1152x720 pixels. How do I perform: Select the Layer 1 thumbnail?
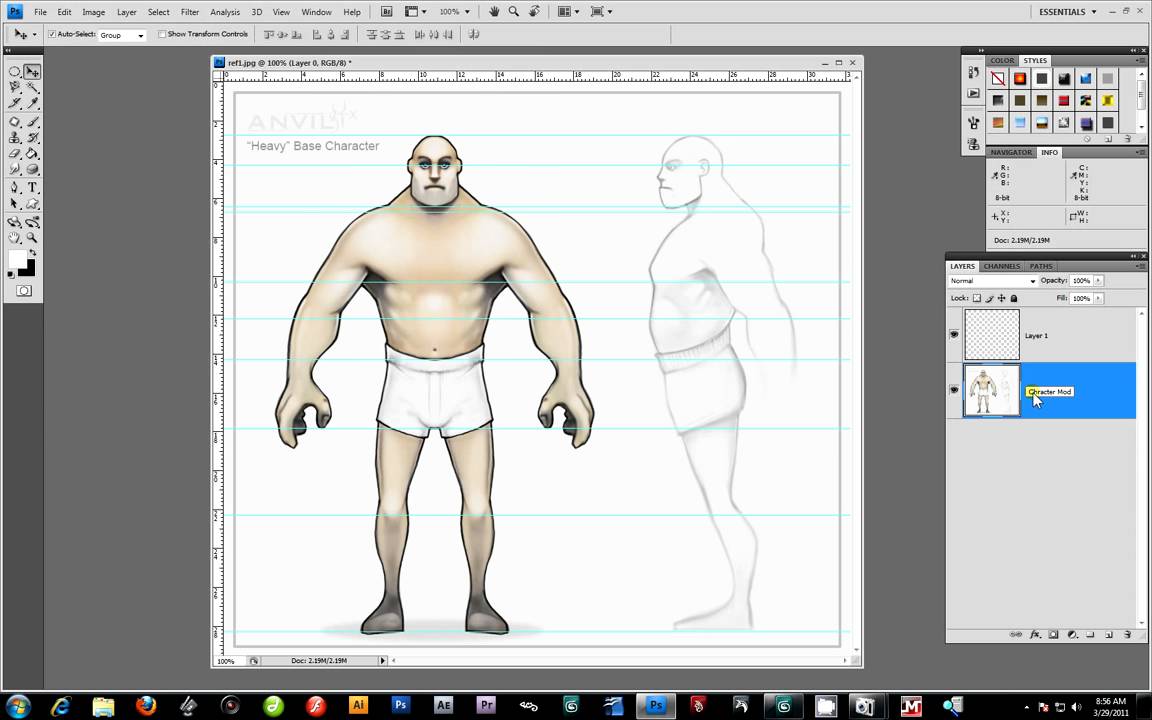992,334
